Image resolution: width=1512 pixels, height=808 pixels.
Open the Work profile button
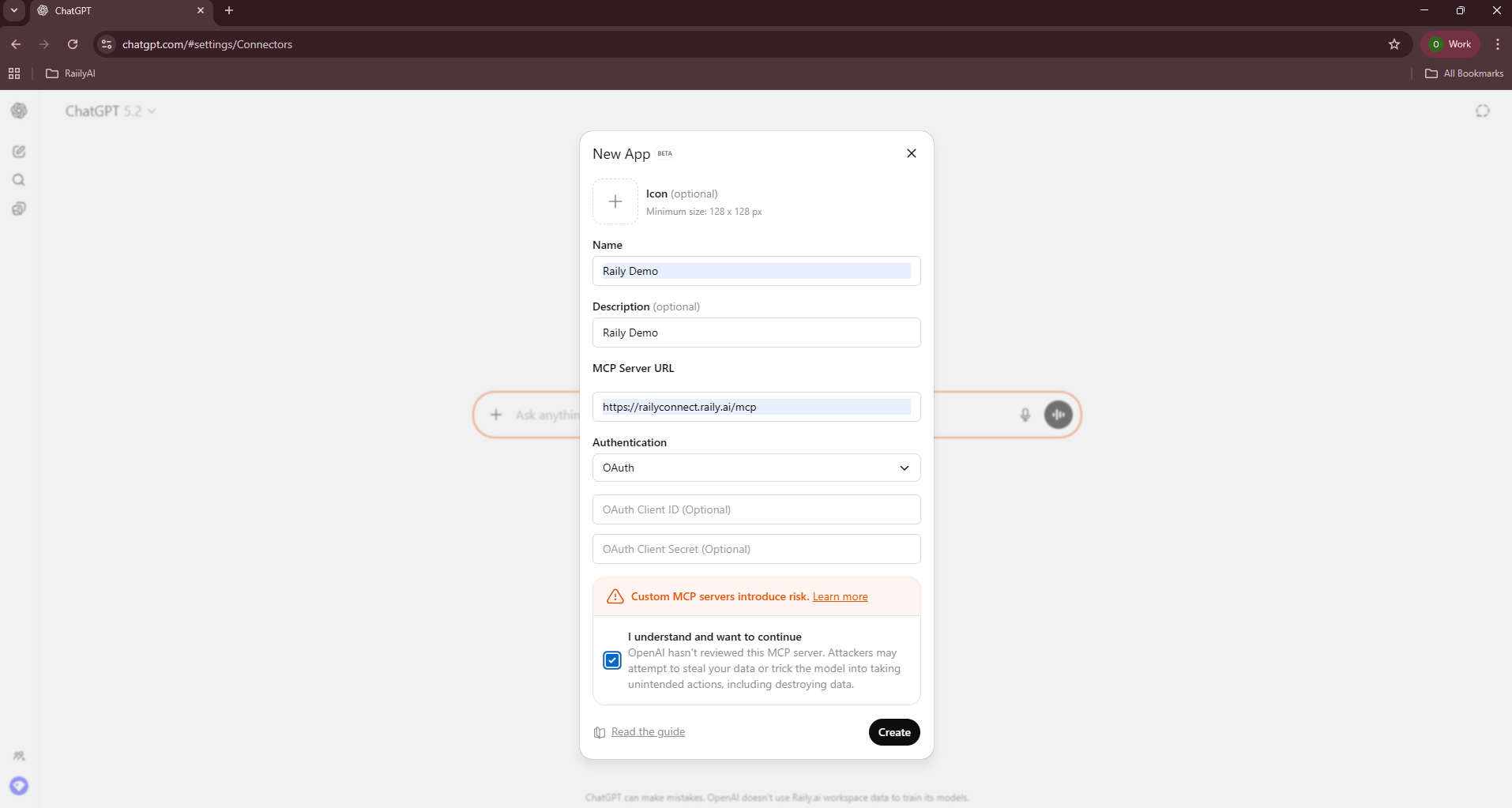1451,44
